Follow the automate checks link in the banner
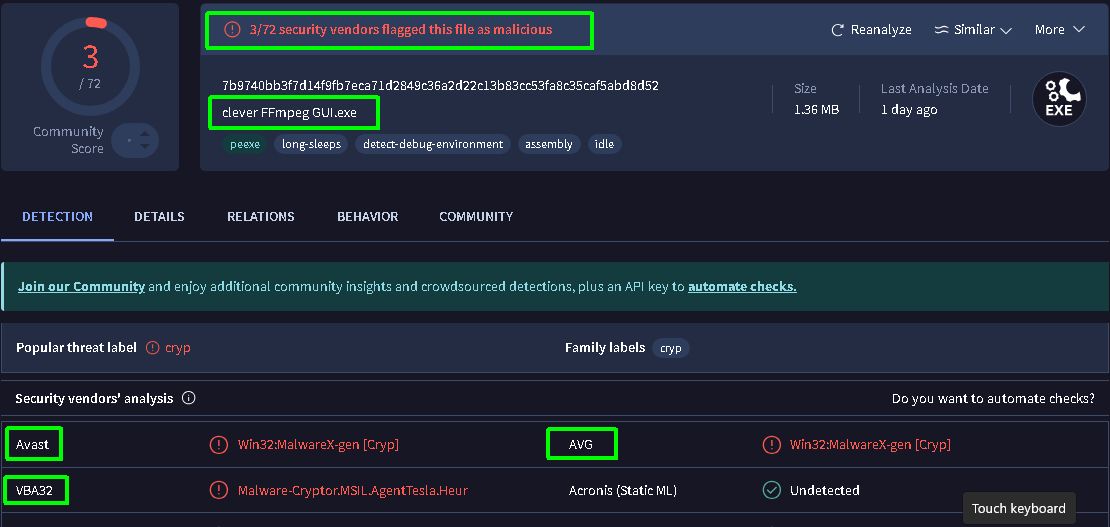Viewport: 1110px width, 527px height. [x=742, y=286]
